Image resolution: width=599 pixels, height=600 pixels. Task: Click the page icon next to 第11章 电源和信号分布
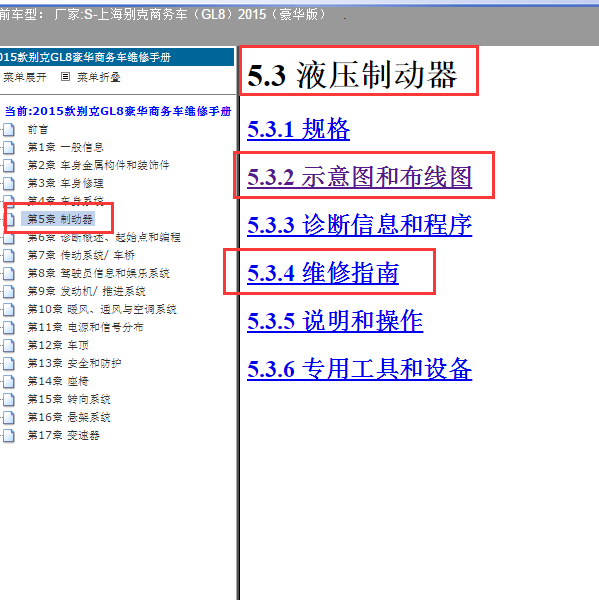[9, 328]
